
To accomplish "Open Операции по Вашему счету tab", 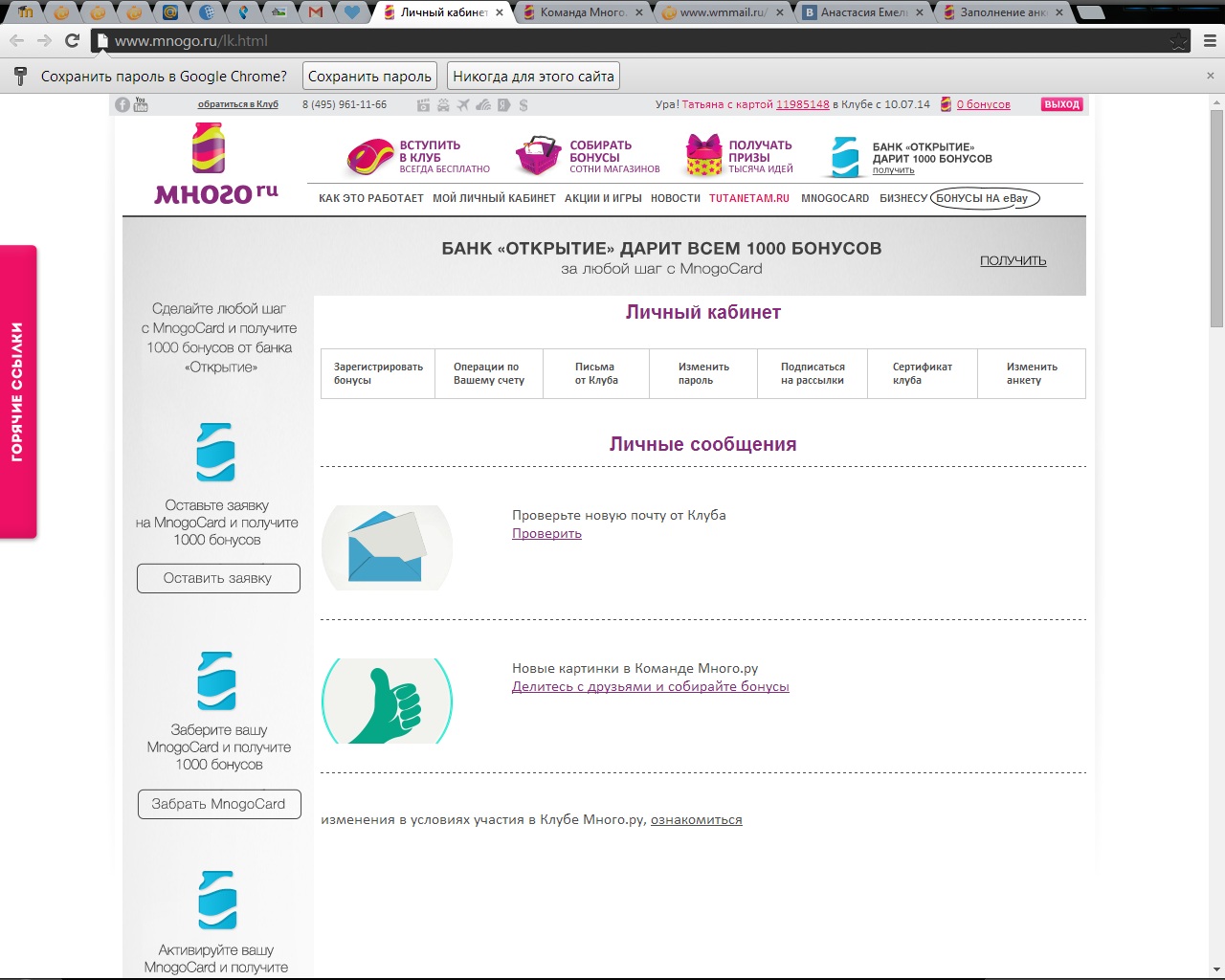I will 489,373.
